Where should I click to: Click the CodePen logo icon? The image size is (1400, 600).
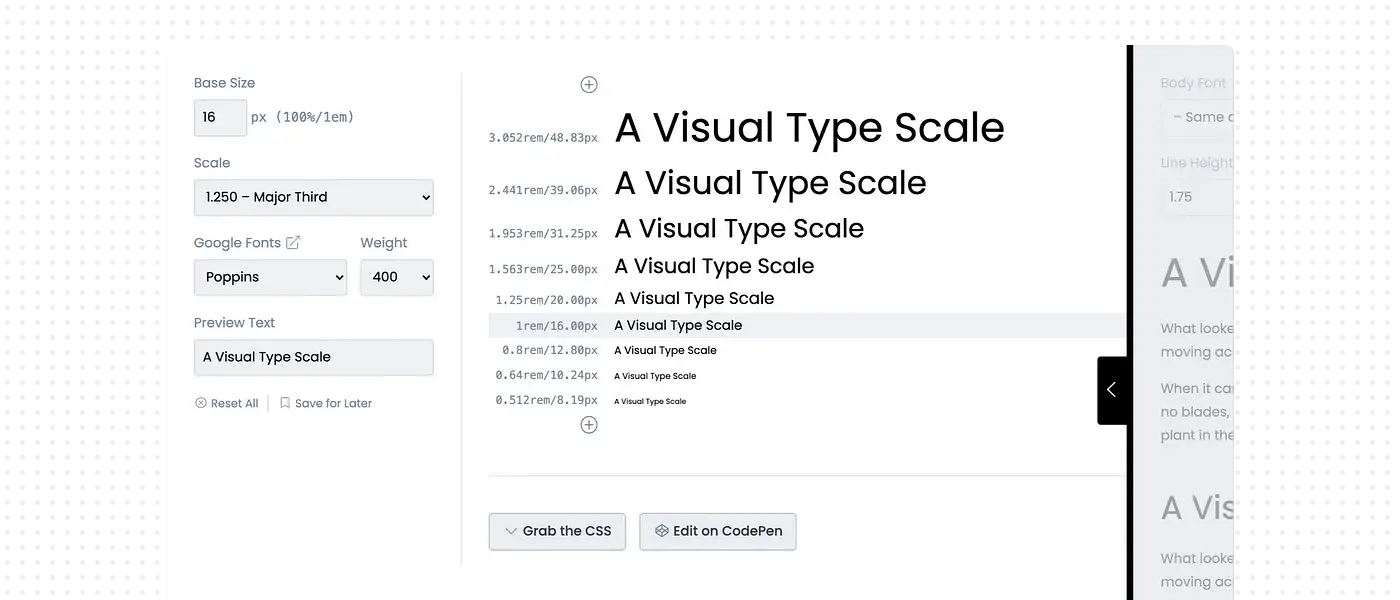(661, 531)
